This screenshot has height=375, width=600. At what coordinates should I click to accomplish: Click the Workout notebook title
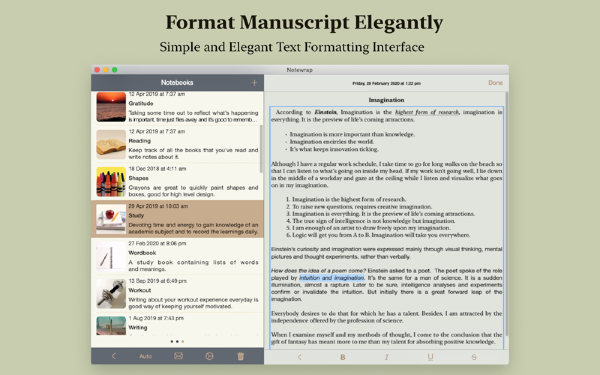click(x=140, y=290)
